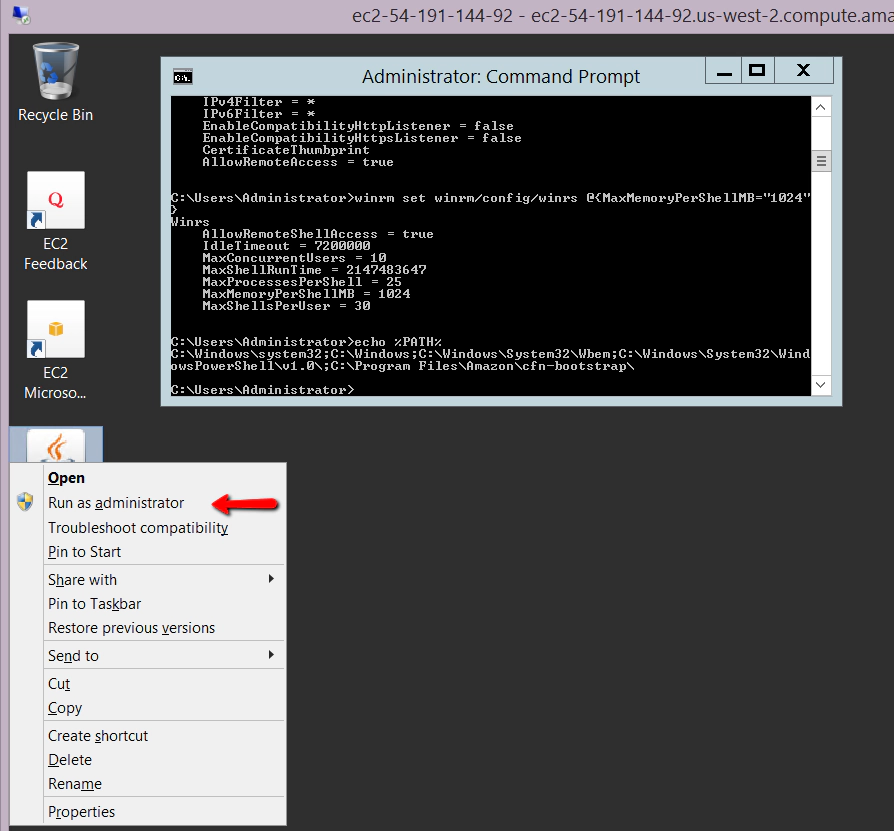This screenshot has height=831, width=894.
Task: Launch the EC2 Feedback desktop shortcut
Action: (x=55, y=198)
